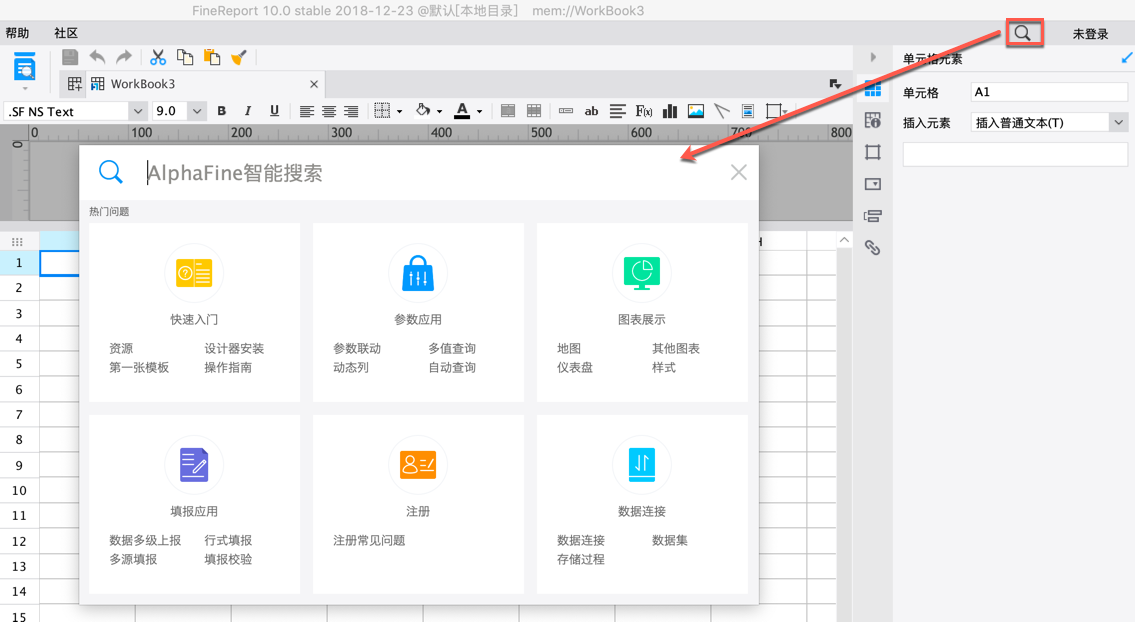Redo the last action
Viewport: 1135px width, 622px height.
(124, 57)
